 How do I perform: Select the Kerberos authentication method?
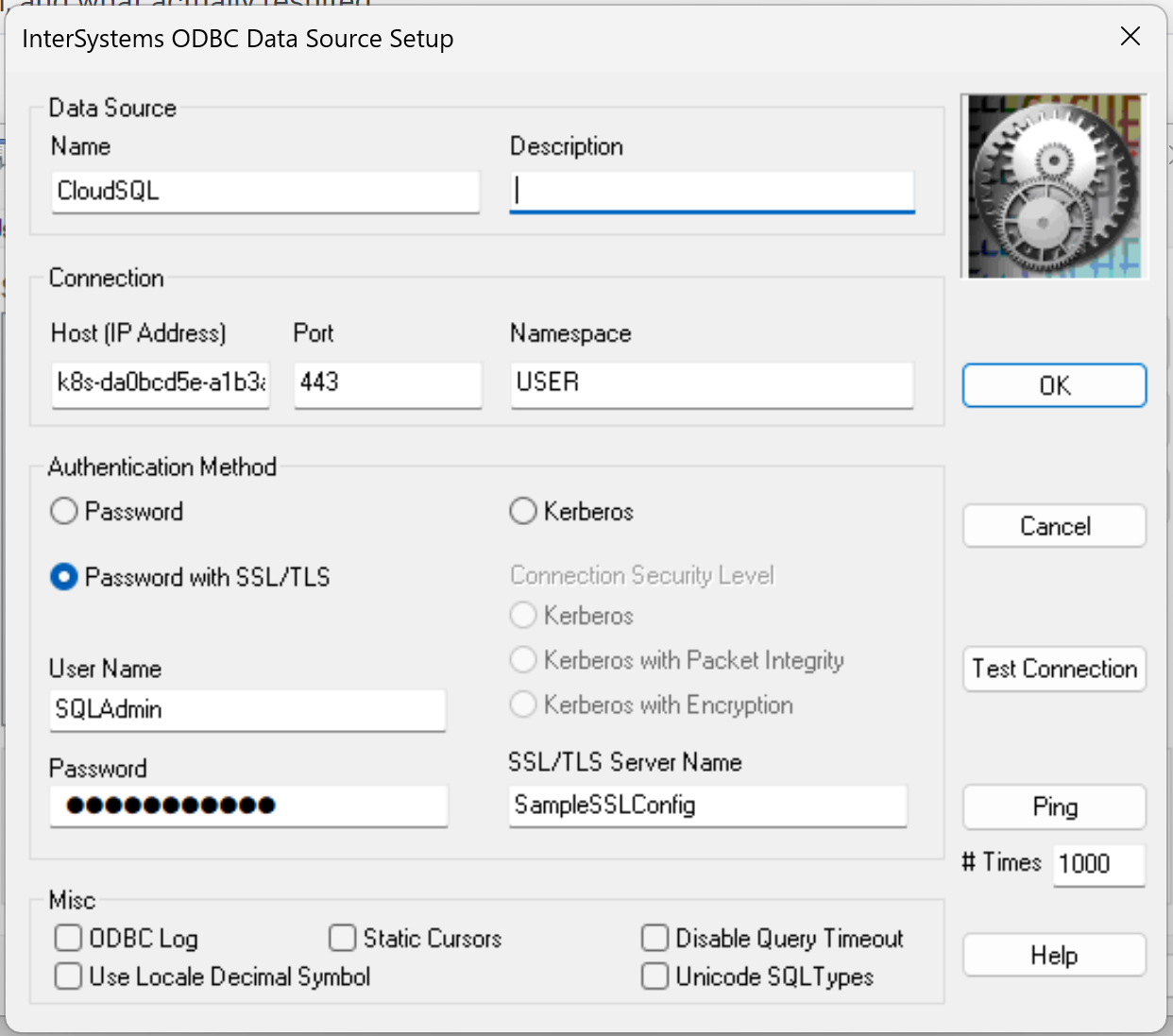[523, 512]
